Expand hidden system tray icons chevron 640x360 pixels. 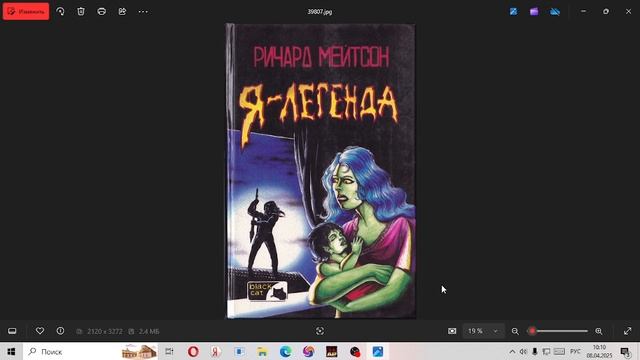click(x=512, y=351)
